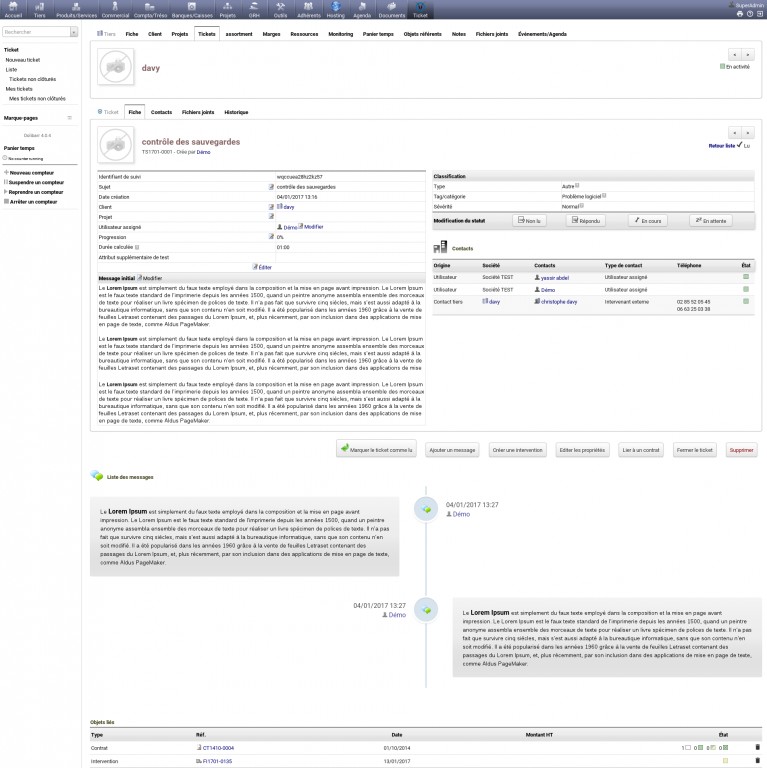Set ticket status to Répondu
The image size is (767, 768).
click(586, 221)
